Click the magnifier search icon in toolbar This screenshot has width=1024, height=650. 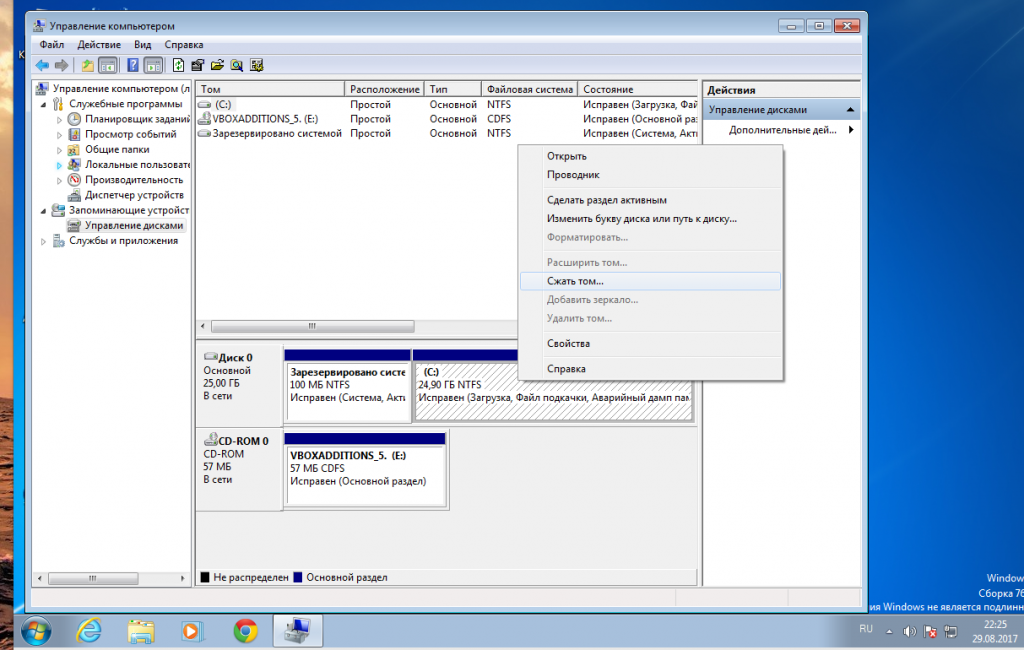[x=237, y=65]
